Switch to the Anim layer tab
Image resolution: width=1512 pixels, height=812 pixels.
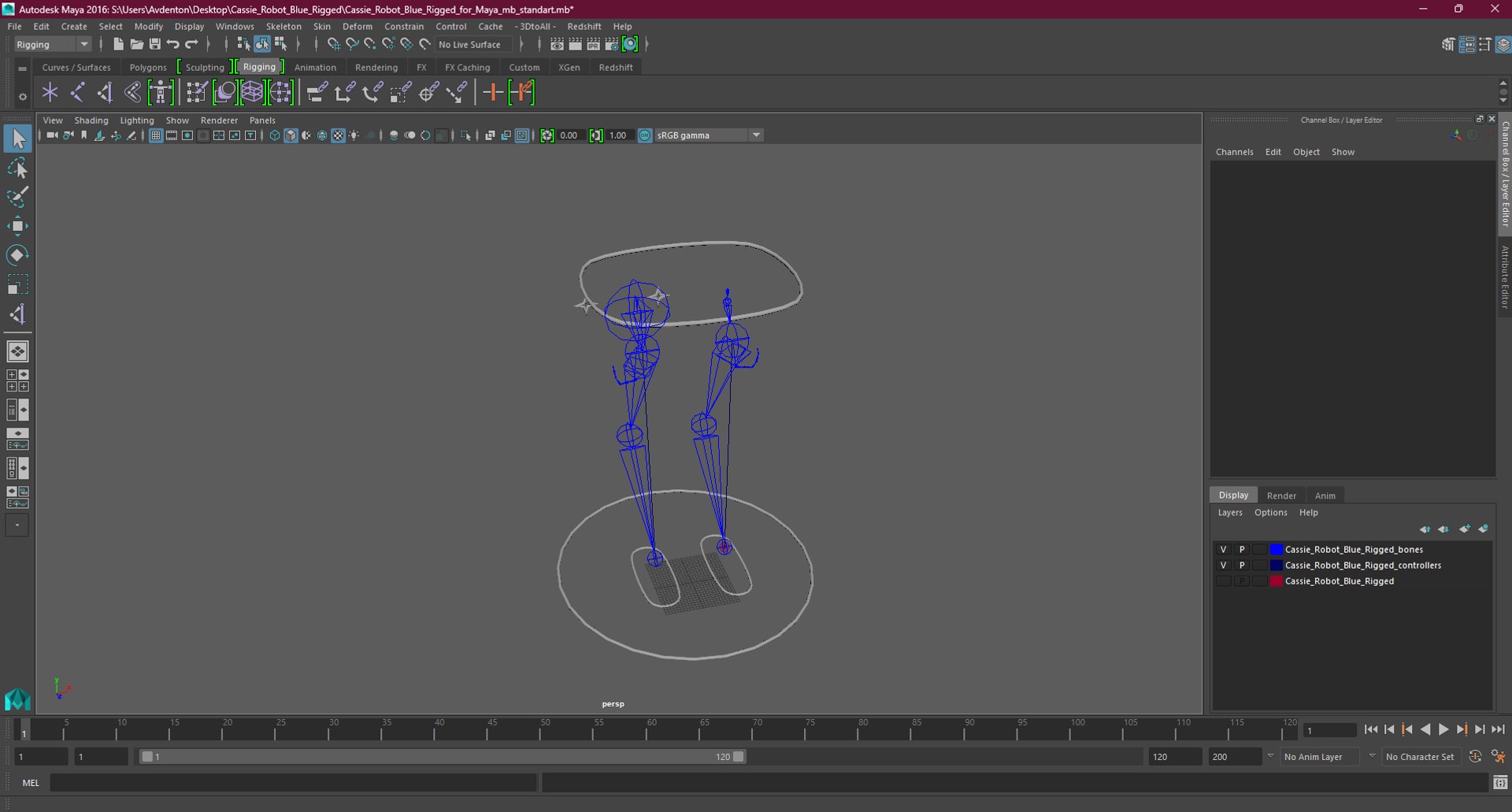pos(1325,495)
